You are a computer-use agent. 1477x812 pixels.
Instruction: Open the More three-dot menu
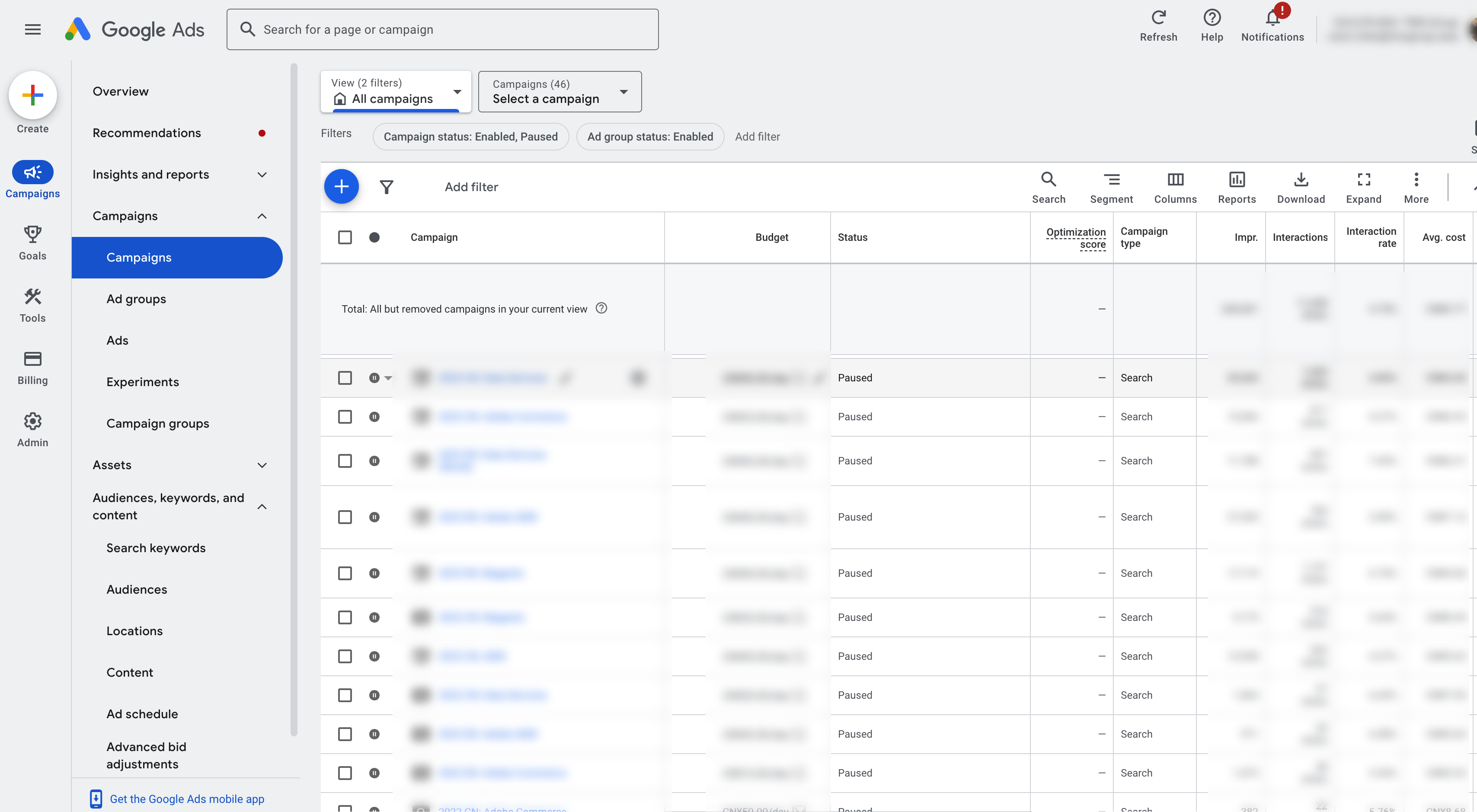click(1416, 188)
